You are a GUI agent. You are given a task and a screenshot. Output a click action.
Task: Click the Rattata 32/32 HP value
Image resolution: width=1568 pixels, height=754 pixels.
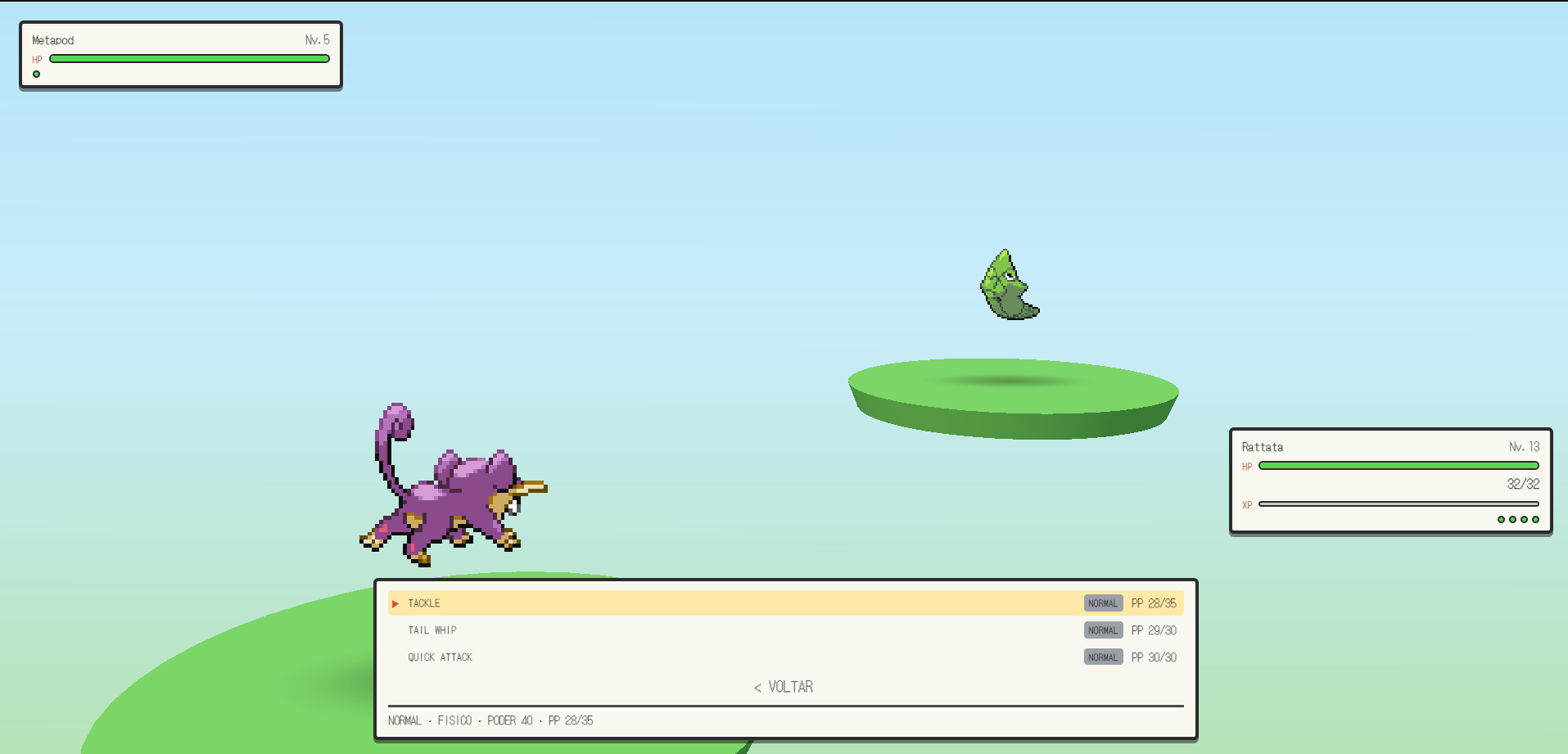point(1523,484)
